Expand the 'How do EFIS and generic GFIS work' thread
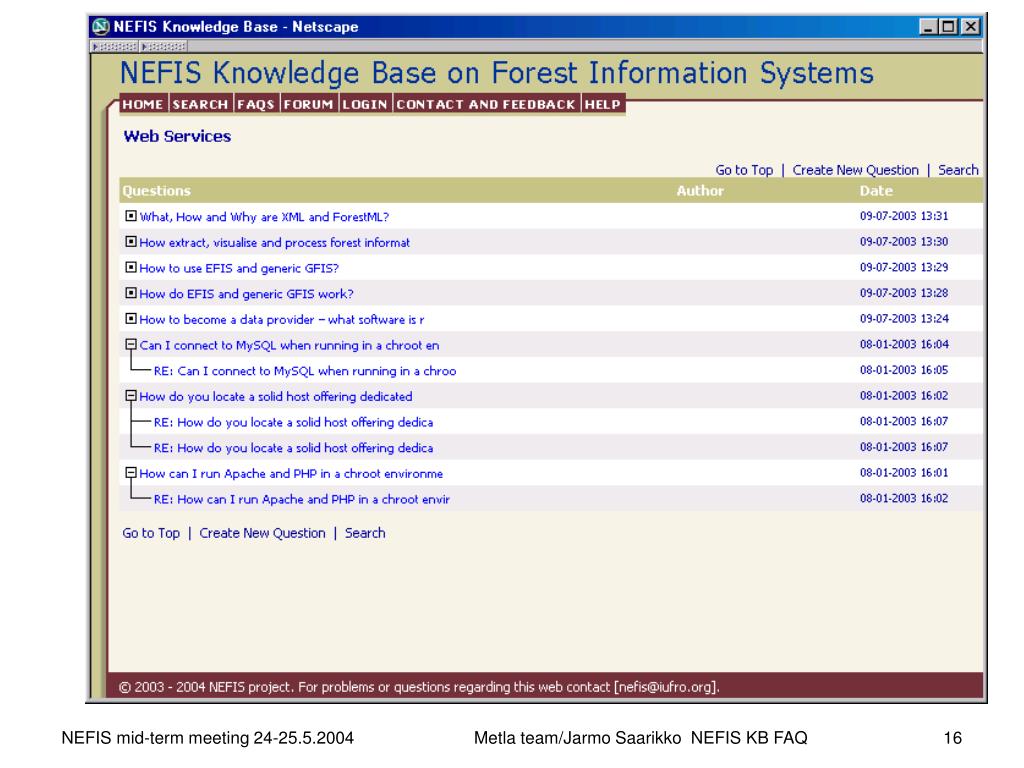 point(131,293)
